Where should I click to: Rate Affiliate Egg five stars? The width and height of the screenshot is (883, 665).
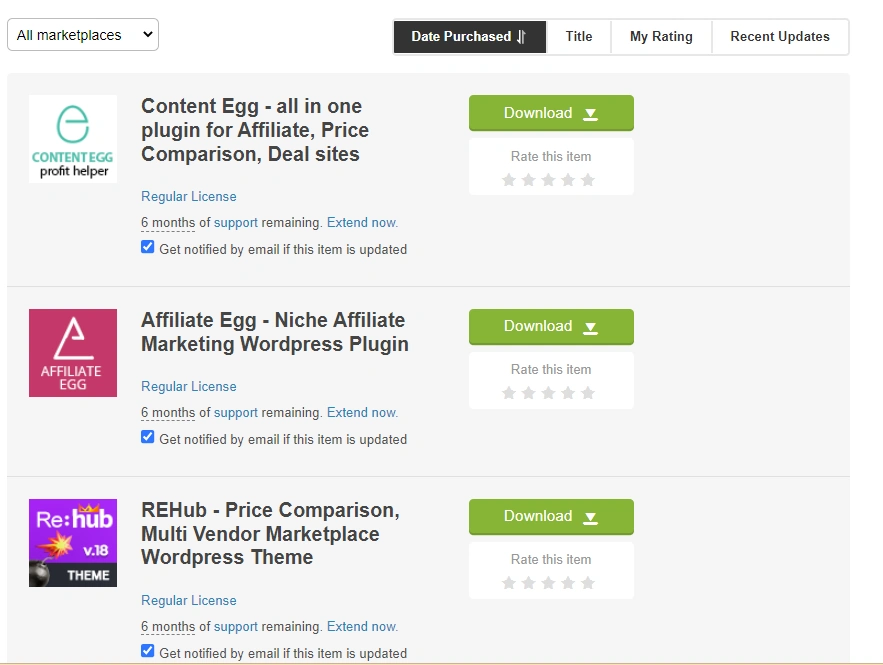pyautogui.click(x=587, y=392)
